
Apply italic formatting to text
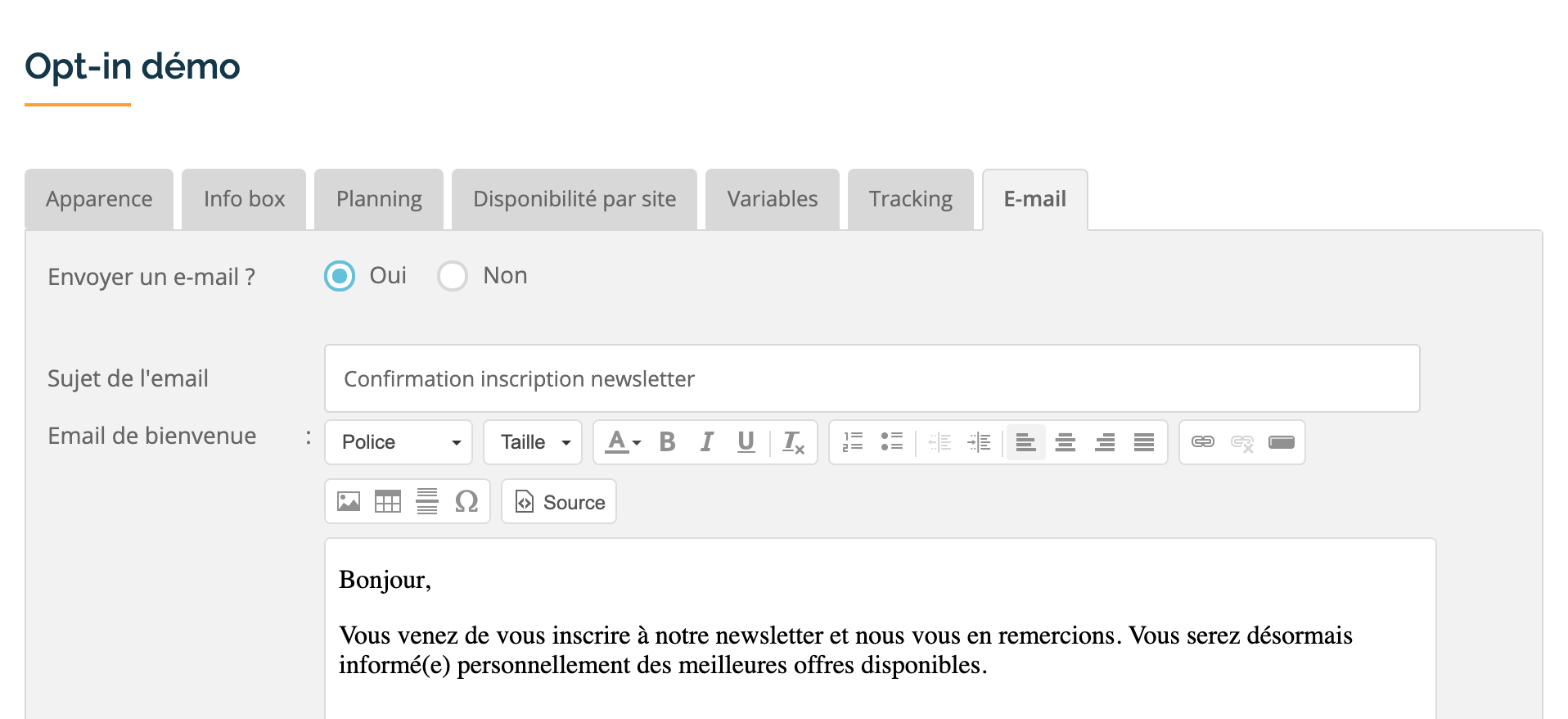(x=706, y=442)
